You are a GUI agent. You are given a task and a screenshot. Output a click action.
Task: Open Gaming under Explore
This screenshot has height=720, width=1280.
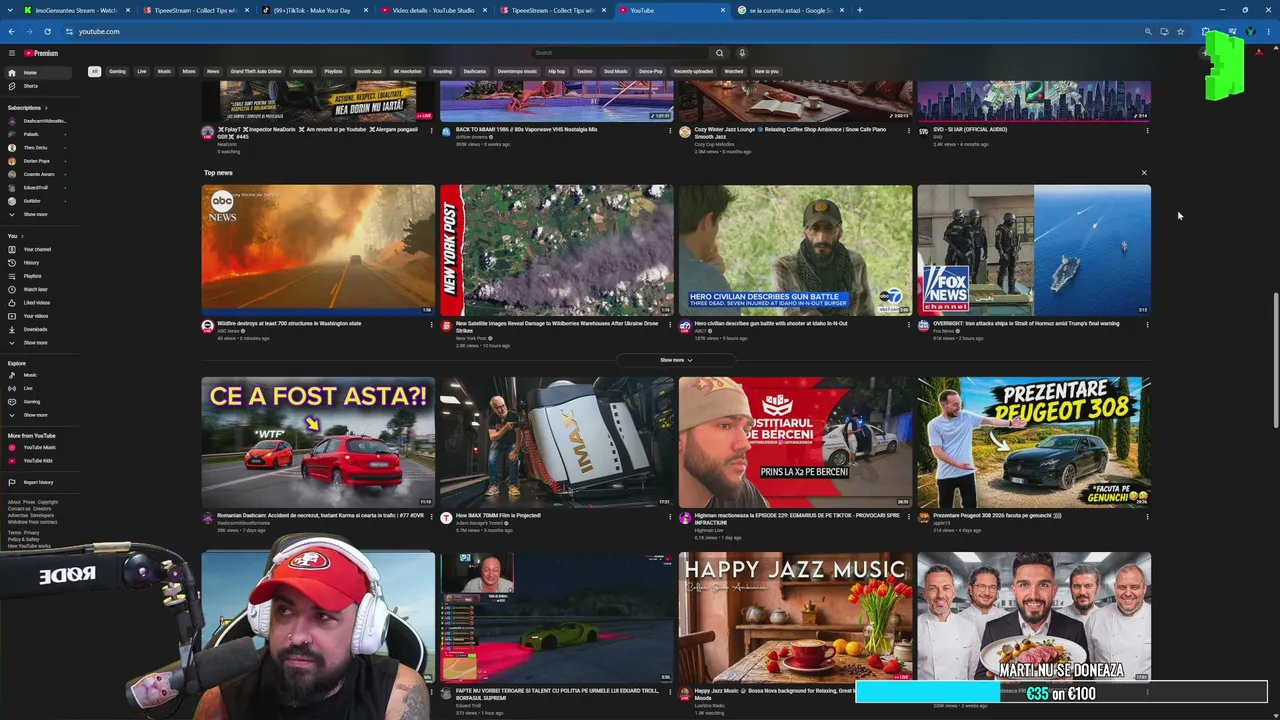click(30, 401)
